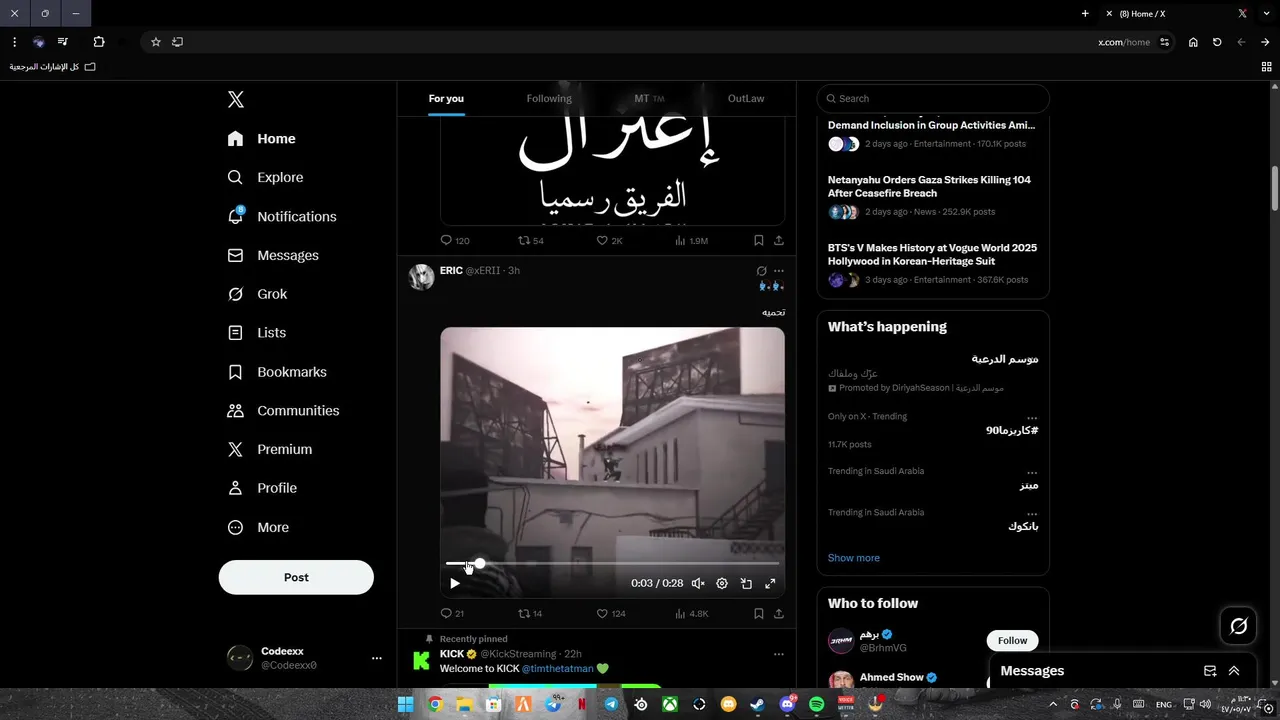The image size is (1280, 720).
Task: Open the BTS's V Vogue World news item
Action: click(x=933, y=262)
